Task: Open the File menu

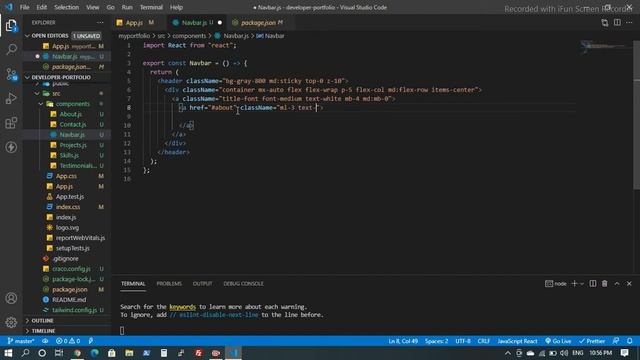Action: [24, 7]
